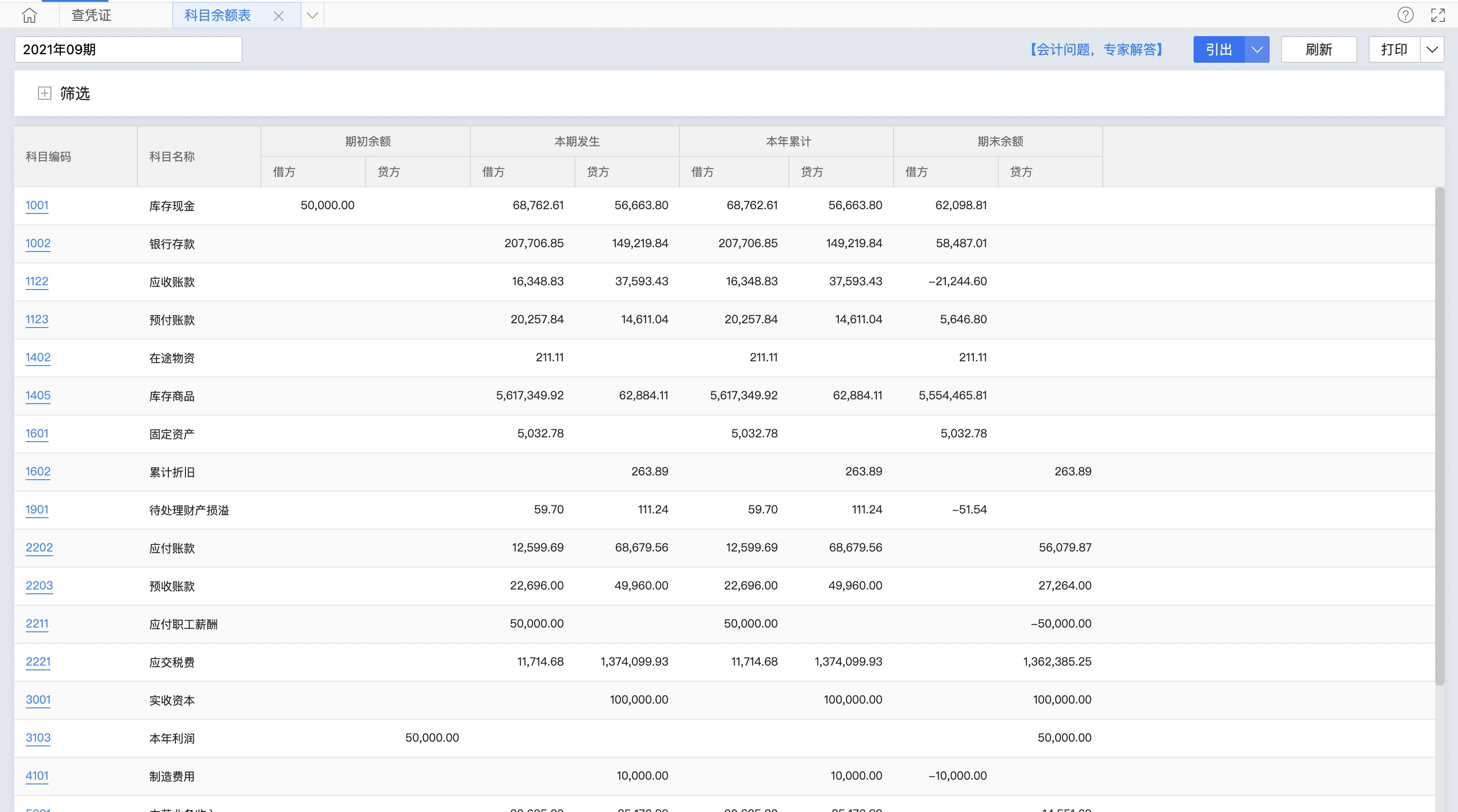Open account code 1405 库存商品
This screenshot has width=1458, height=812.
pos(38,396)
